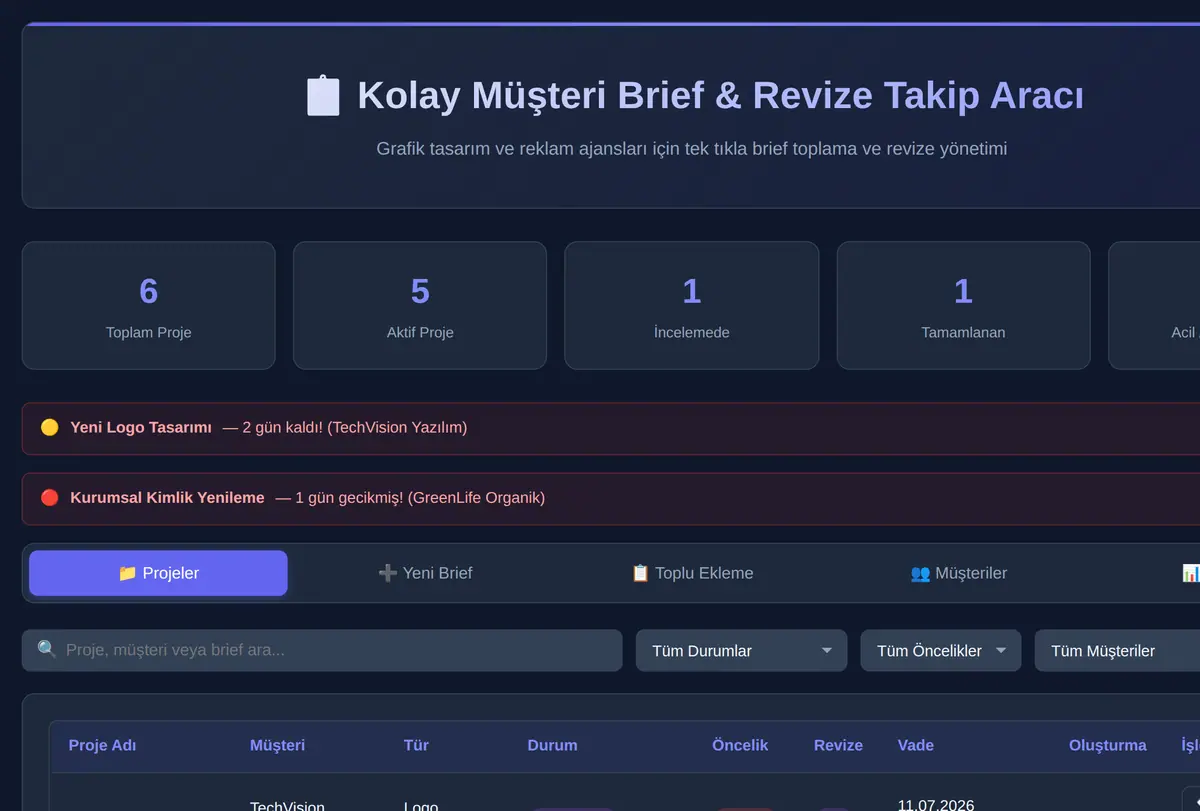
Task: Click the clipboard icon in the header
Action: click(x=323, y=96)
